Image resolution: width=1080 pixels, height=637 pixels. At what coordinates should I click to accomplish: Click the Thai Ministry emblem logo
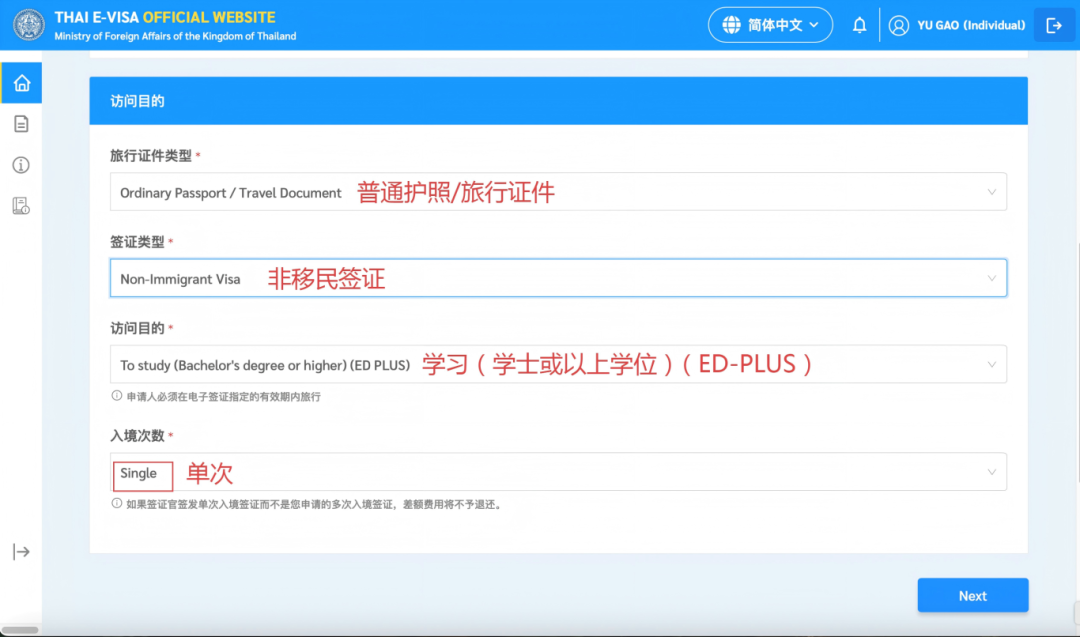(28, 26)
